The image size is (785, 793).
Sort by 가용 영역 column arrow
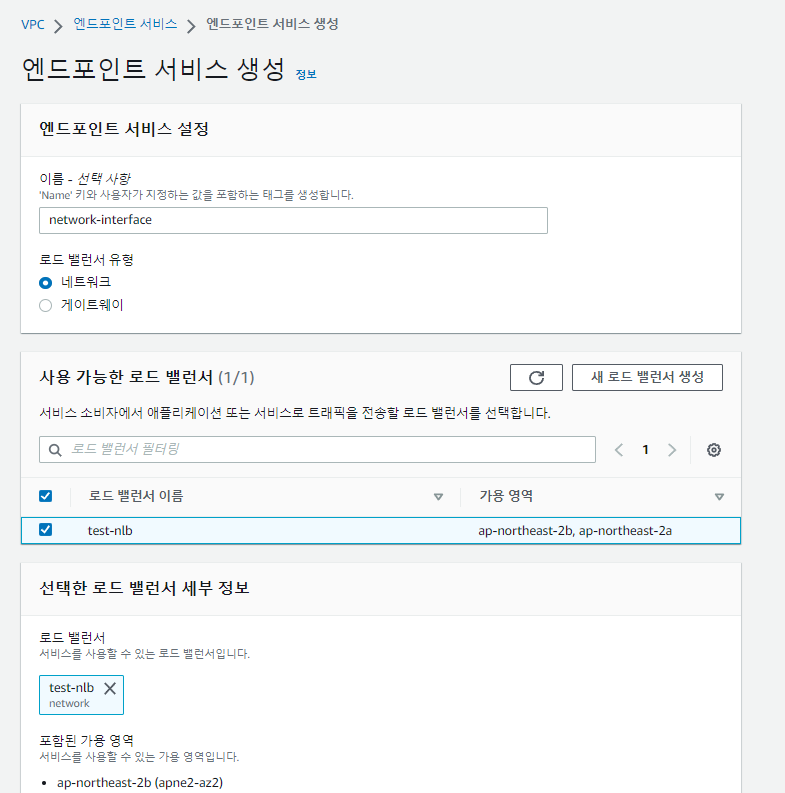click(719, 497)
